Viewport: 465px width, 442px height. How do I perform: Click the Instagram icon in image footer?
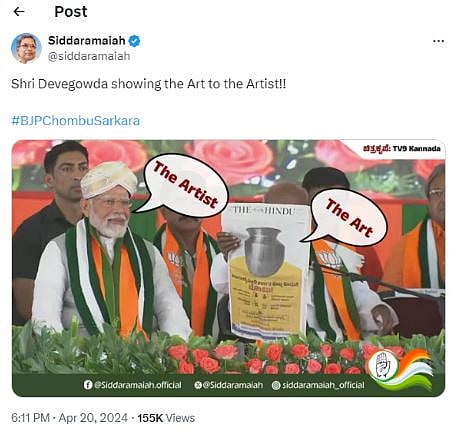point(276,385)
